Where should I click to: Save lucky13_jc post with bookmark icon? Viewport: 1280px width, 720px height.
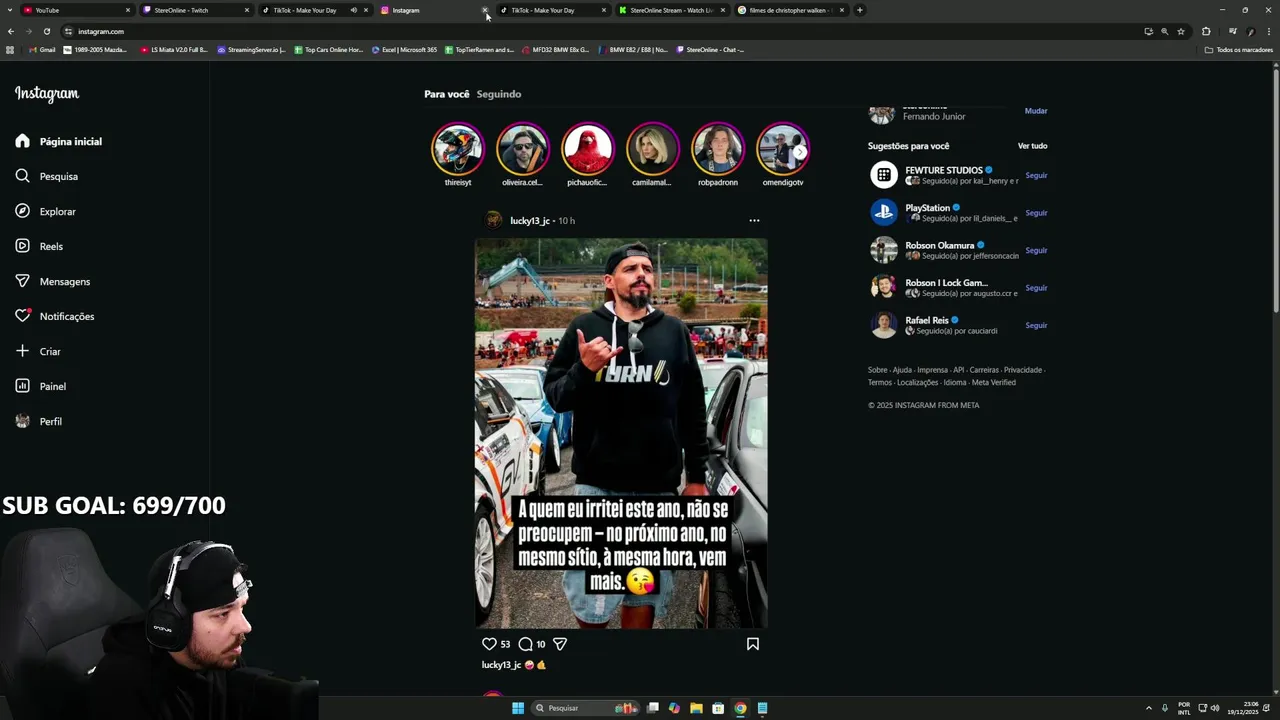click(753, 644)
